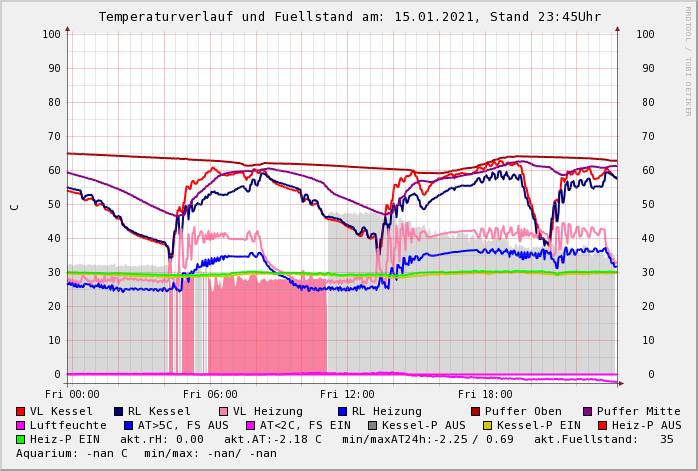Click the Fri 00:00 time axis label
Viewport: 698px width, 471px height.
tap(72, 394)
